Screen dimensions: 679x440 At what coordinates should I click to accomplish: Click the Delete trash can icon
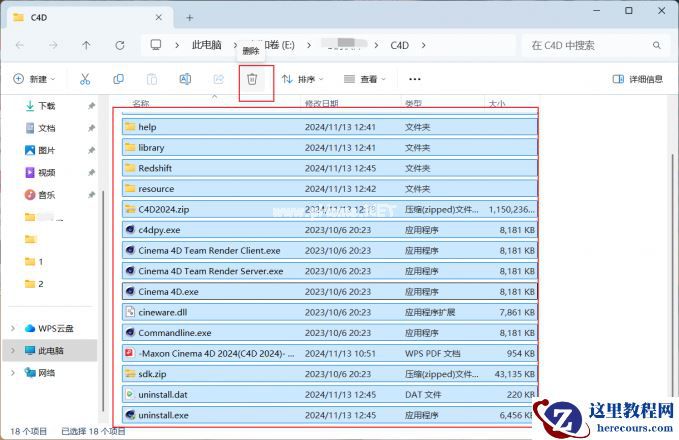click(x=252, y=79)
